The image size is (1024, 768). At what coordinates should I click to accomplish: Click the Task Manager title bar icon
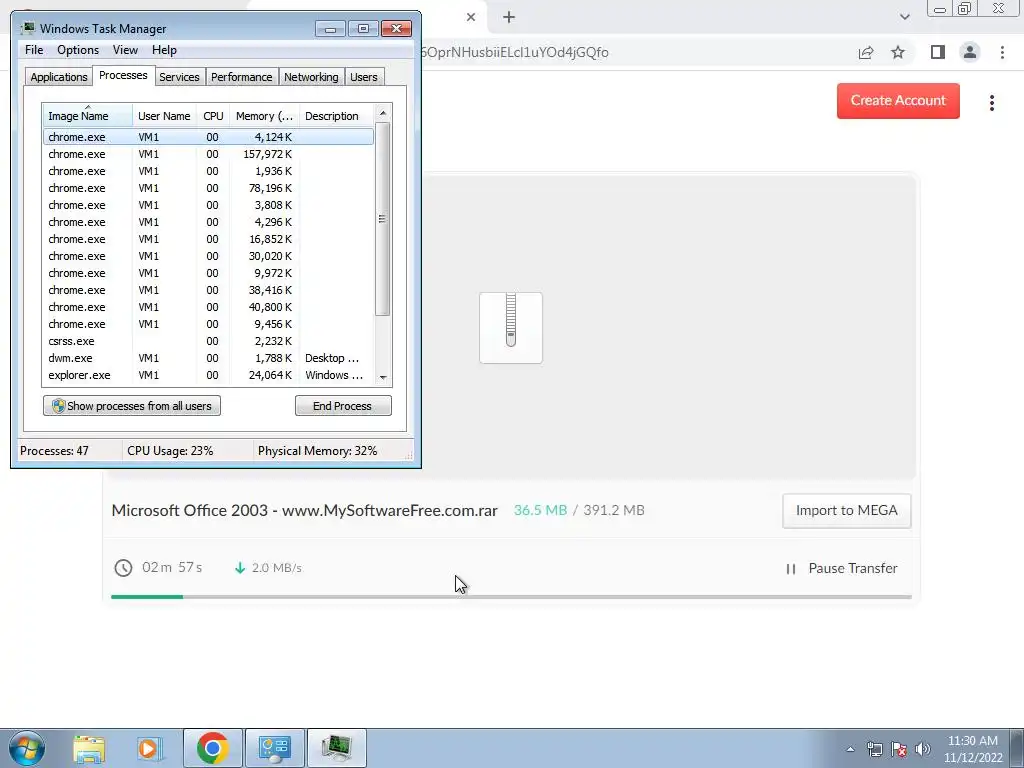[27, 28]
